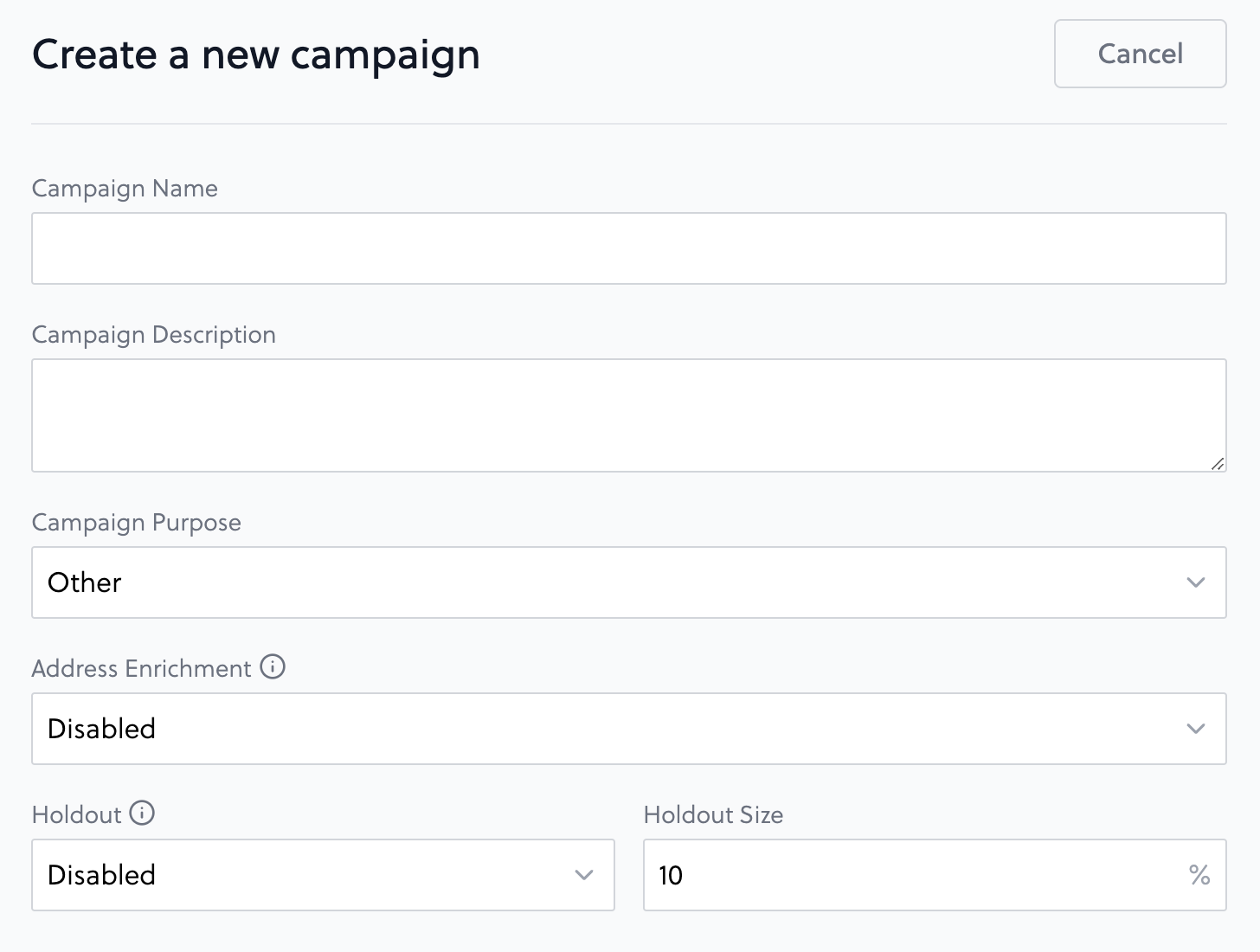Click the percent symbol in Holdout Size
The height and width of the screenshot is (952, 1260).
pos(1199,875)
